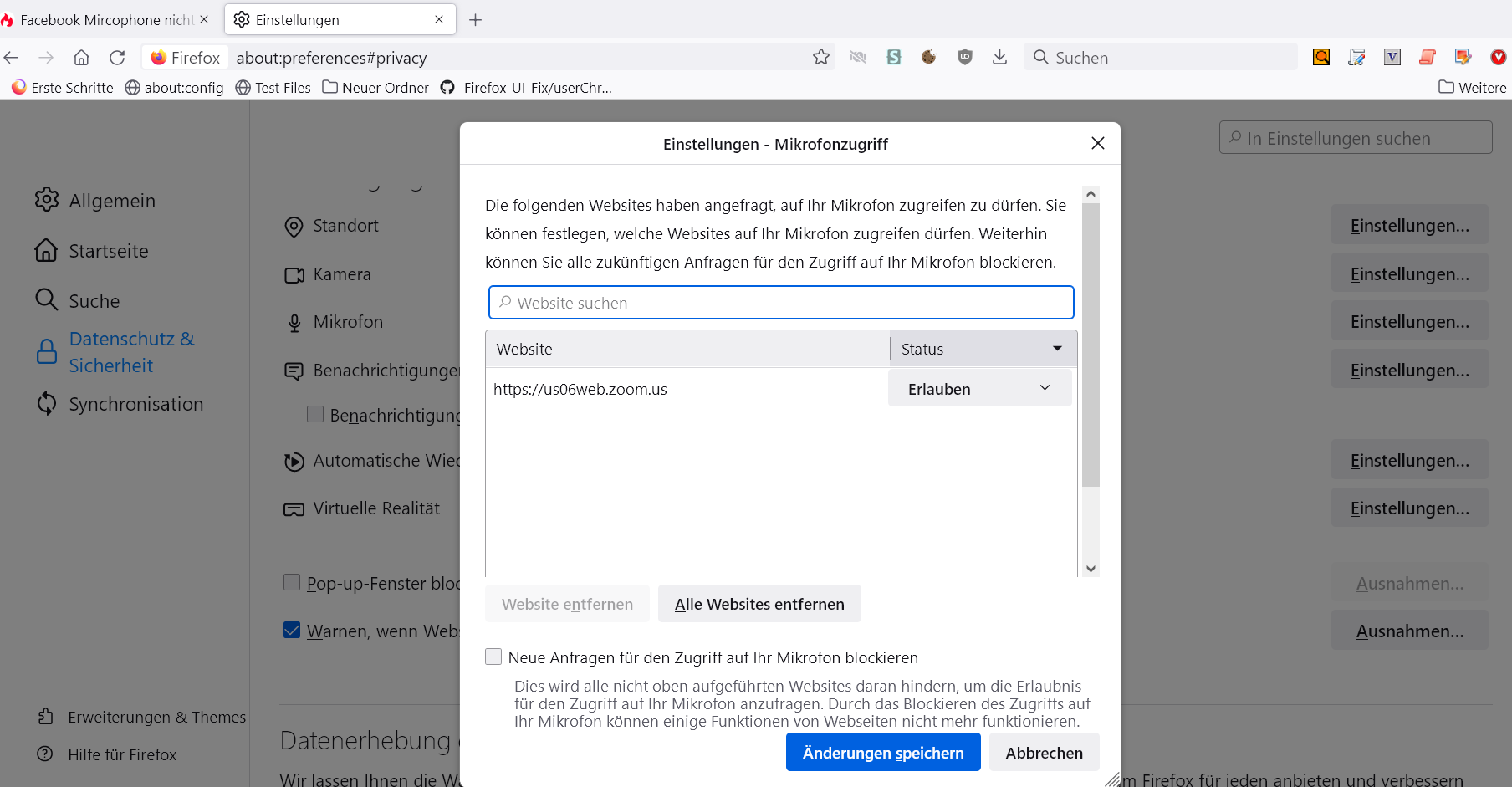Sort by the Website column header
The height and width of the screenshot is (787, 1512).
tap(687, 349)
